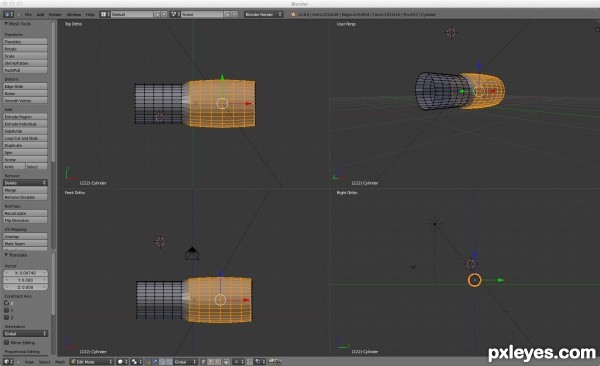Viewport: 600px width, 366px height.
Task: Open the Render menu
Action: pos(55,14)
